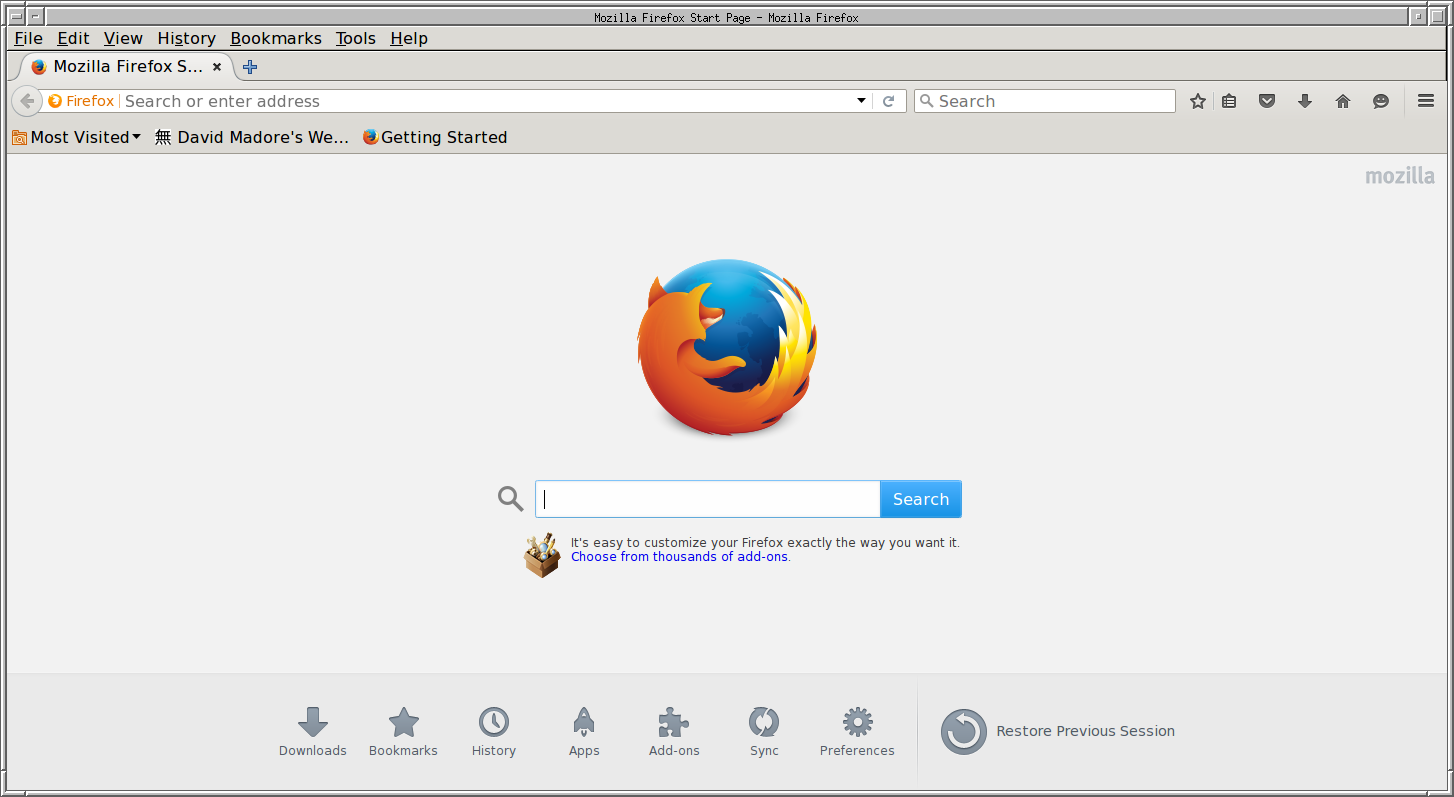1454x797 pixels.
Task: Open the hamburger menu button
Action: click(1426, 101)
